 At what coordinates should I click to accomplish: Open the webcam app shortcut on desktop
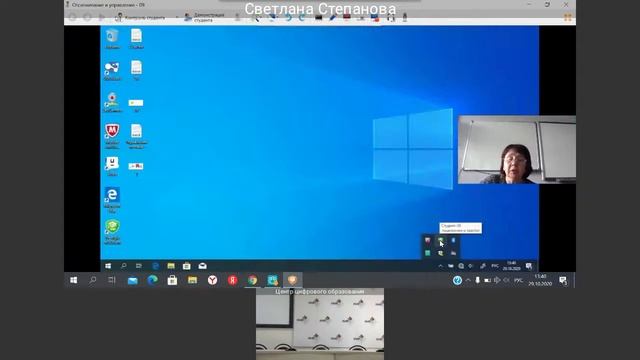[x=112, y=102]
